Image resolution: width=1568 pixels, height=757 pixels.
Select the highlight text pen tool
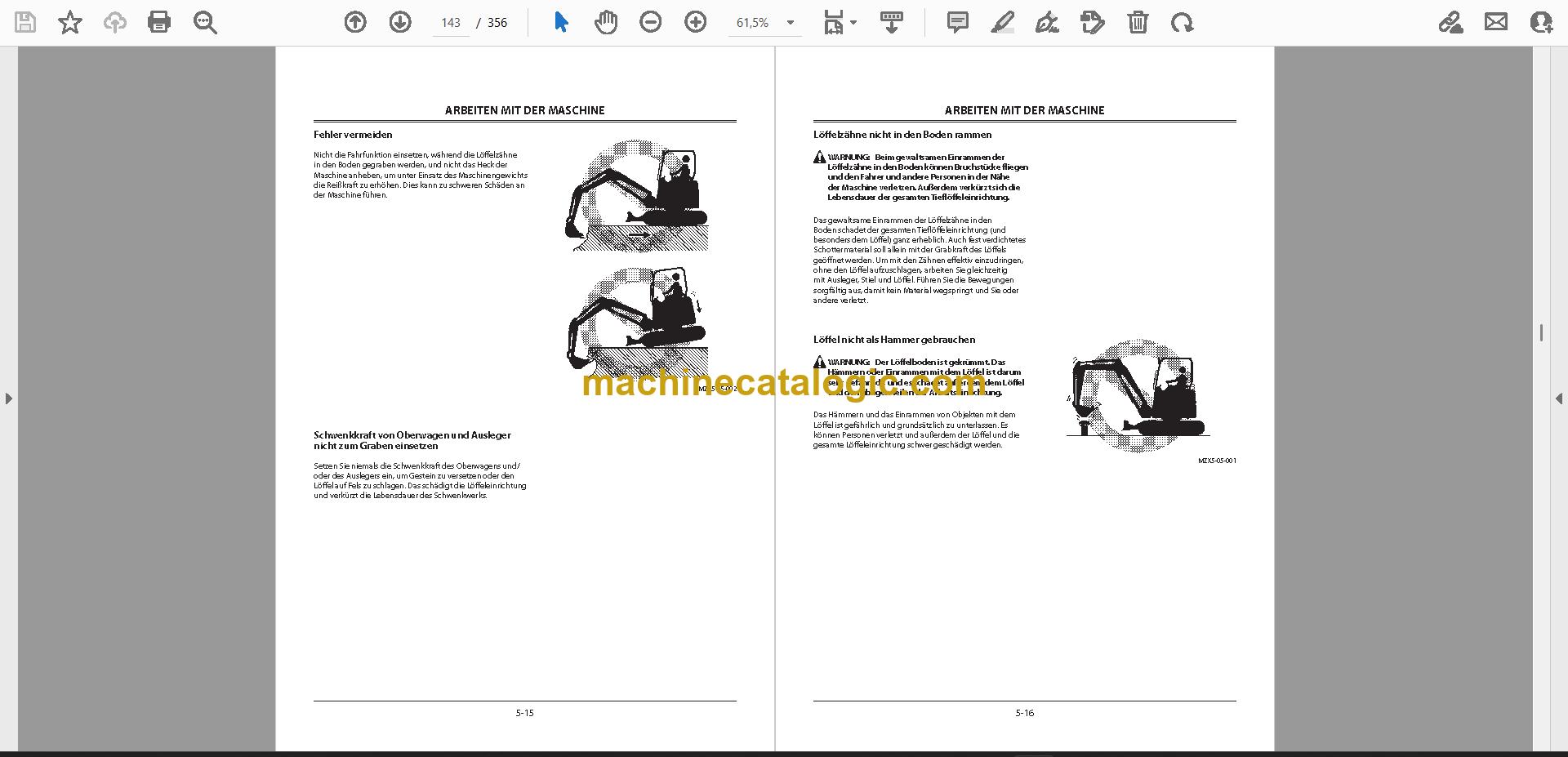[1003, 22]
